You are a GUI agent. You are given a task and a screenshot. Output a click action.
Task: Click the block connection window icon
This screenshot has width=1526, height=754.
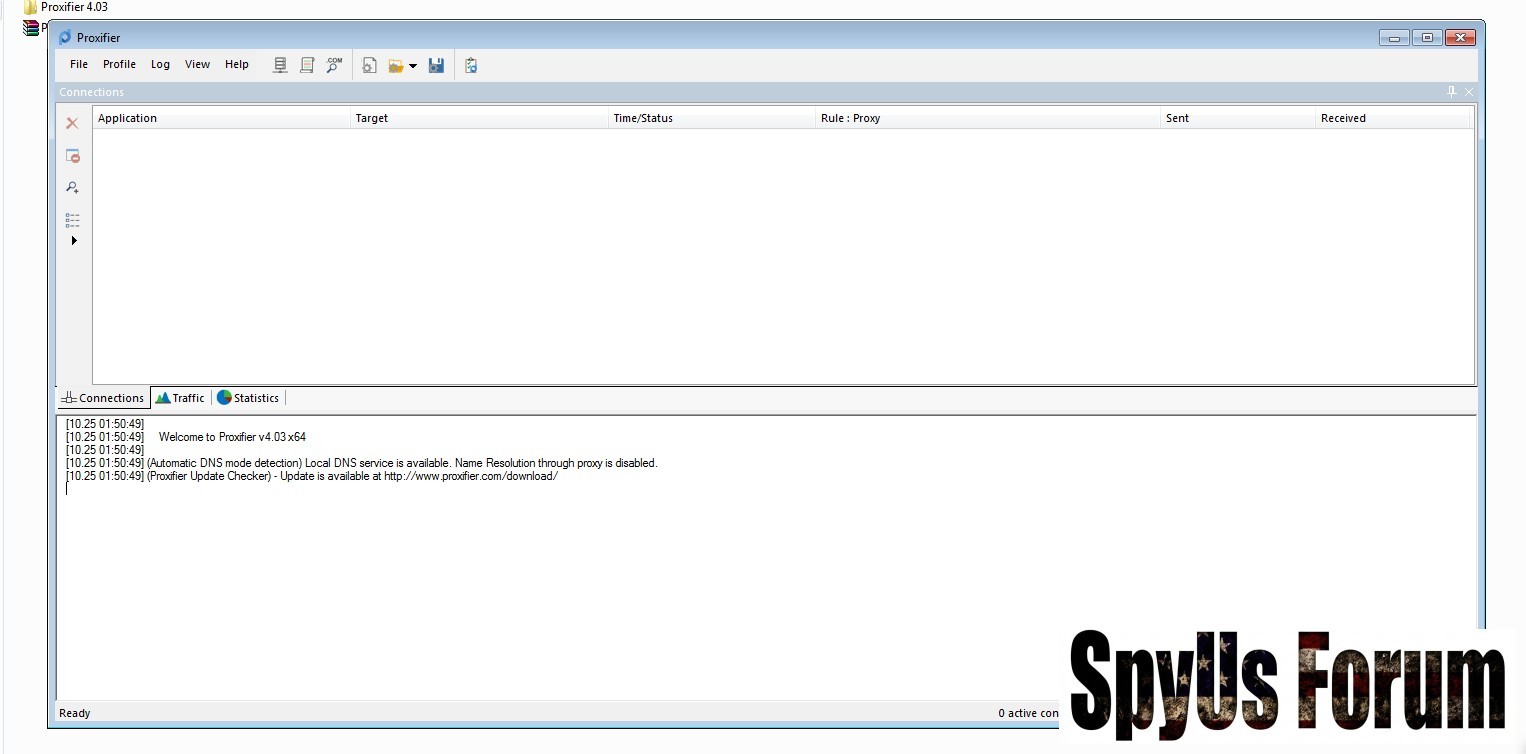click(x=72, y=156)
